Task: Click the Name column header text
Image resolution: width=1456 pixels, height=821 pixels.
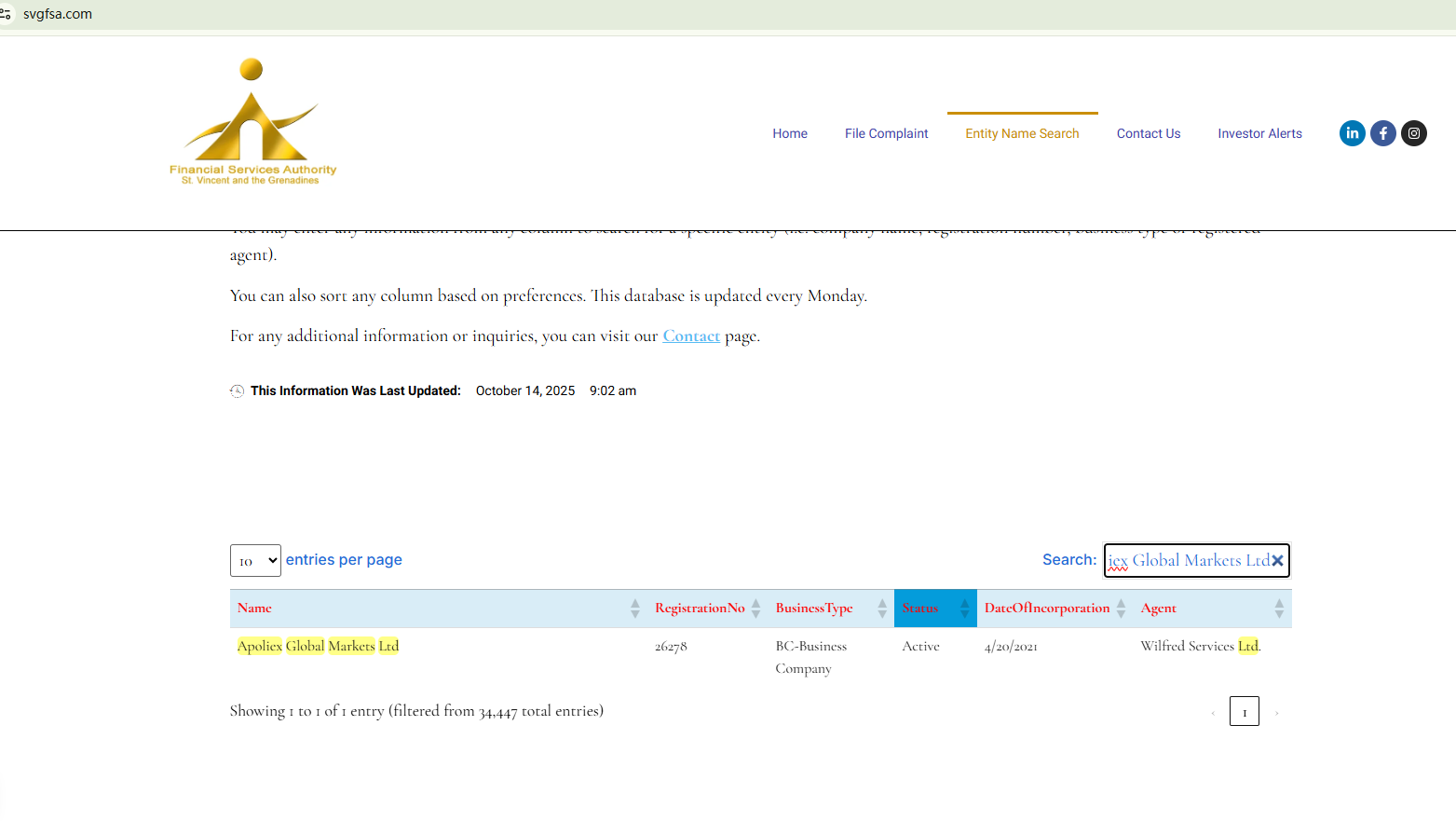Action: pyautogui.click(x=254, y=609)
